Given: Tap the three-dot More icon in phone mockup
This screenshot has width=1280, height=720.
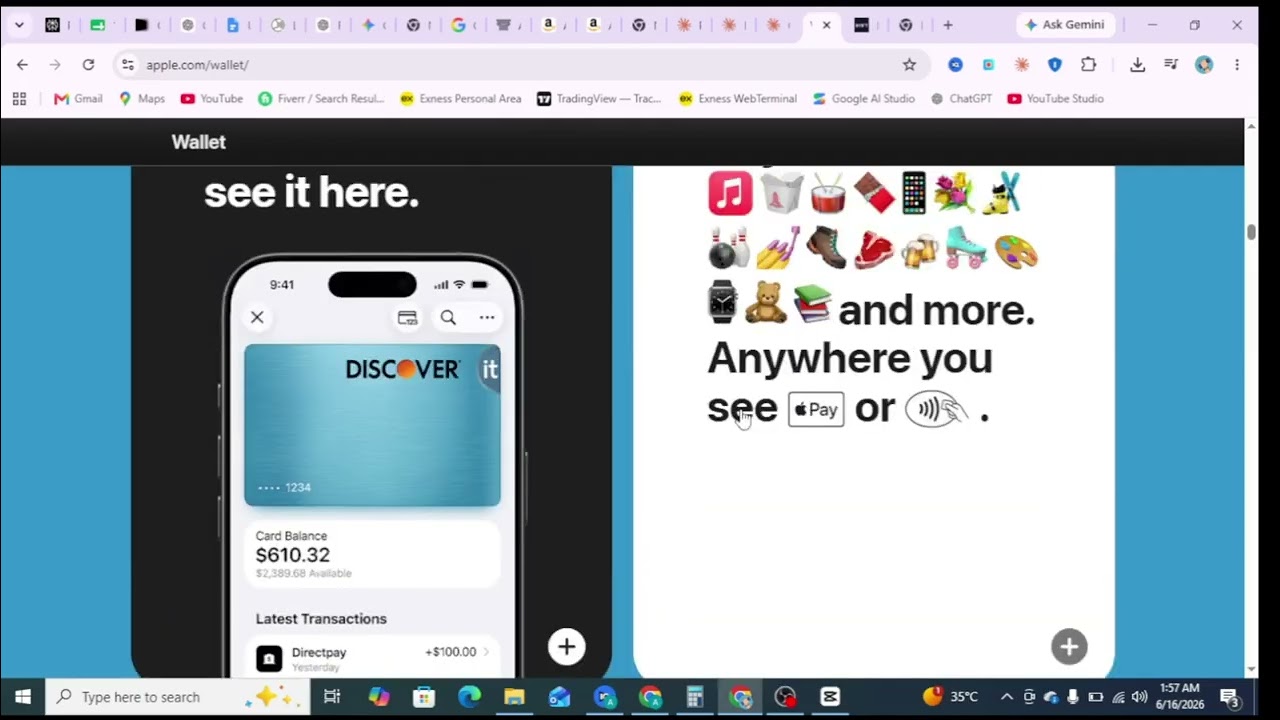Looking at the screenshot, I should pos(487,317).
